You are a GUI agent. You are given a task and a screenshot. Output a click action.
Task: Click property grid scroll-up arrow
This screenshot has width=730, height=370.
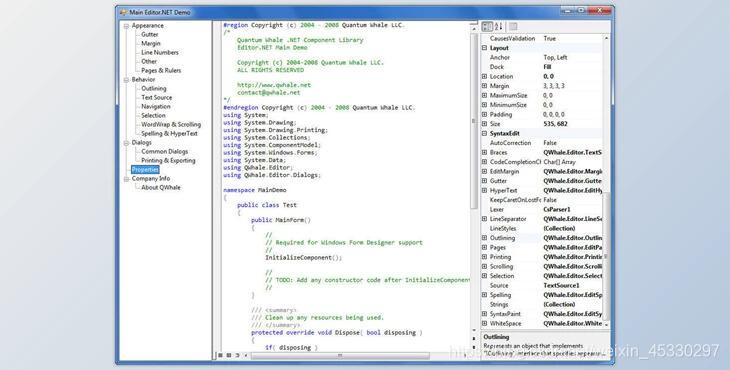[606, 38]
